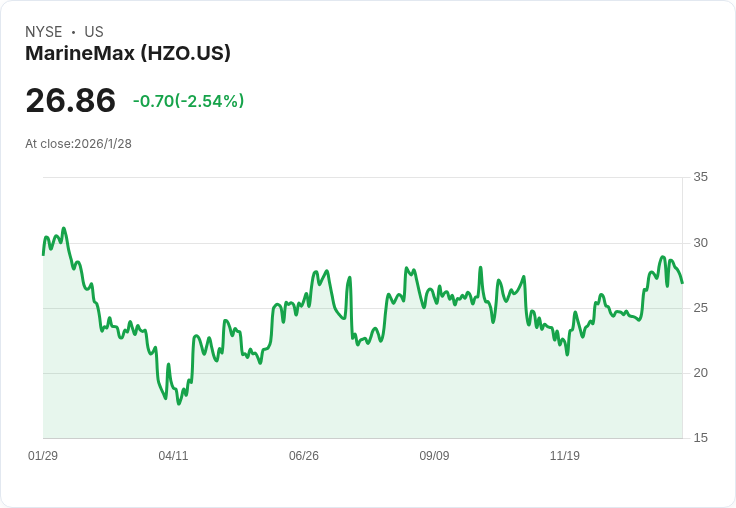Image resolution: width=736 pixels, height=508 pixels.
Task: Click the At close 2026/1/28 timestamp
Action: tap(78, 144)
